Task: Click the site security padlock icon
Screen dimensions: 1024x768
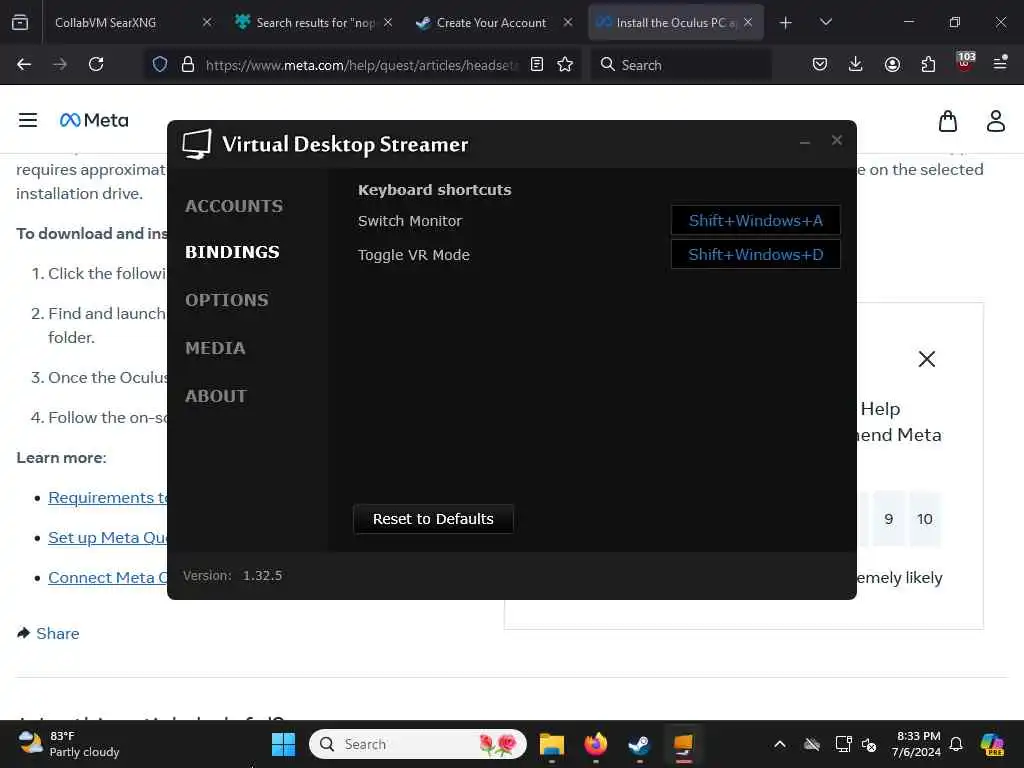Action: pos(188,64)
